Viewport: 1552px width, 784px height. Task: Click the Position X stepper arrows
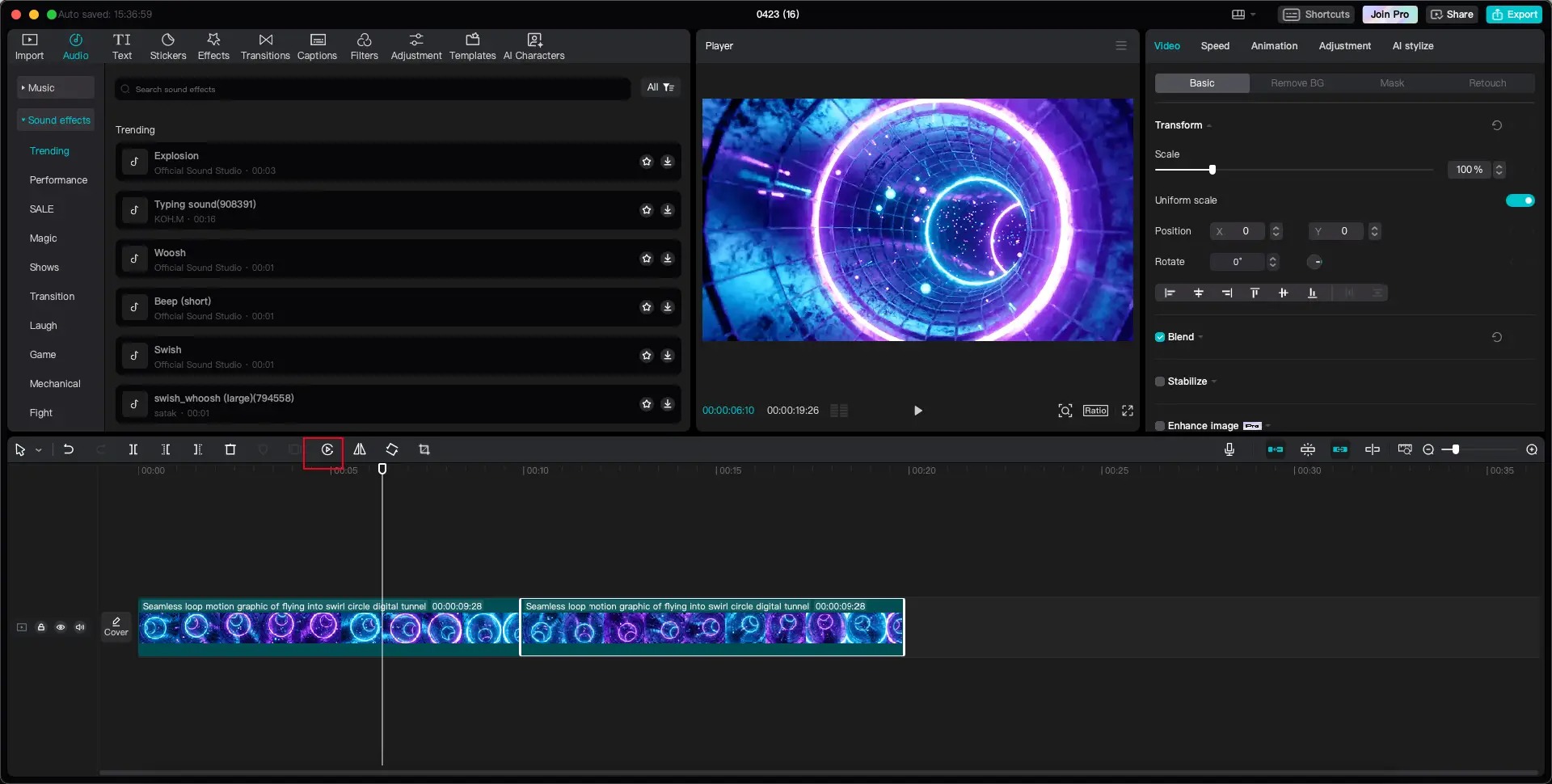pos(1276,231)
